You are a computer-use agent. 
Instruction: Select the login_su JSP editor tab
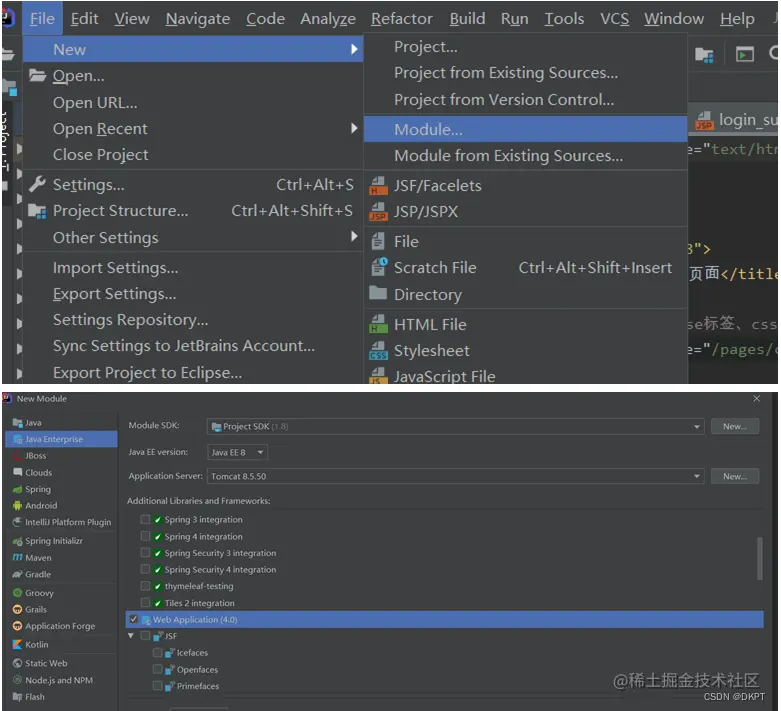click(735, 120)
